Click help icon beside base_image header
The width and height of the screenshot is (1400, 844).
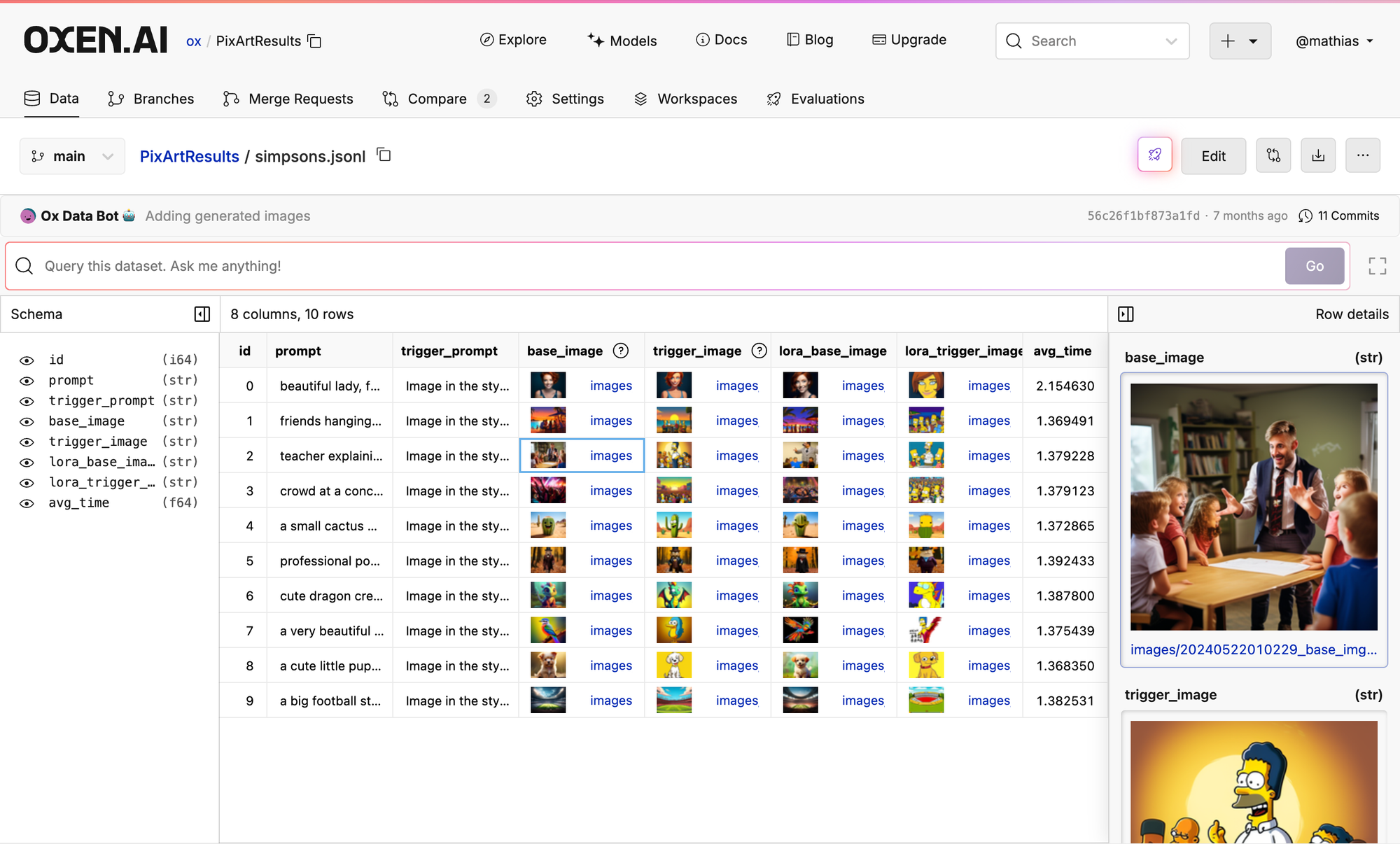pos(620,351)
